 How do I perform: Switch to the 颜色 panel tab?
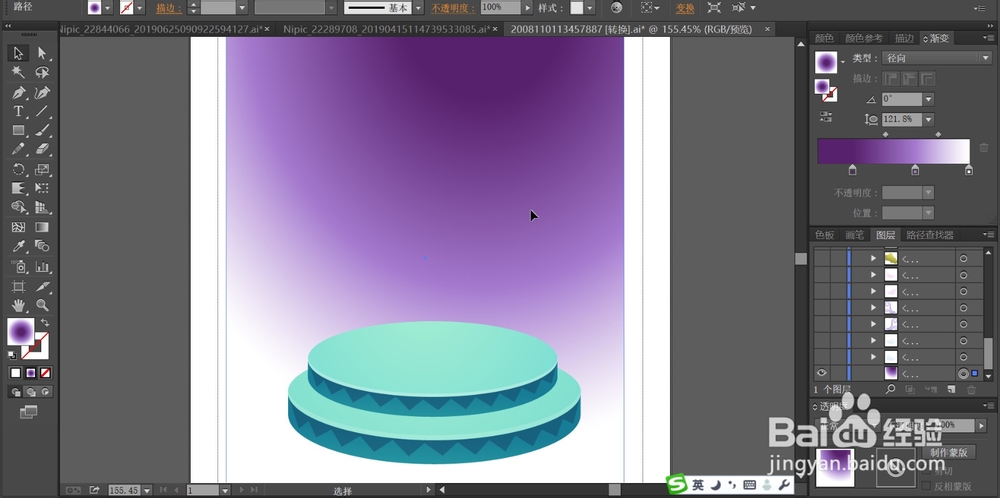click(x=824, y=38)
